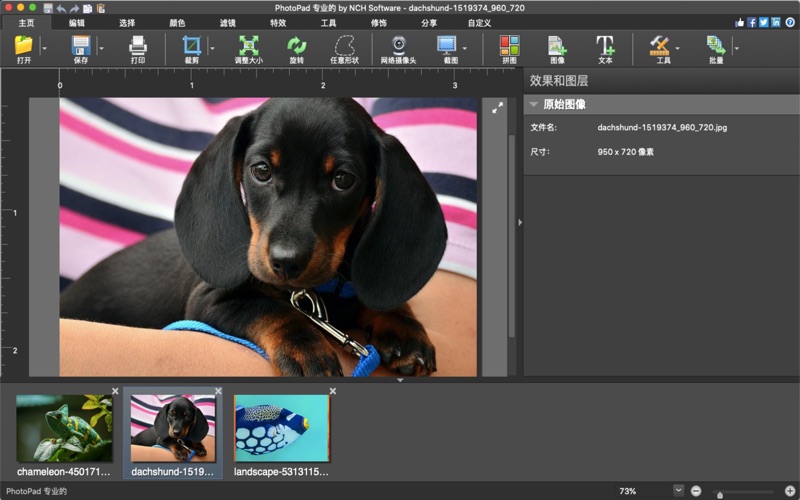Click the 旋转 (Rotate) icon
The height and width of the screenshot is (500, 800).
[296, 45]
